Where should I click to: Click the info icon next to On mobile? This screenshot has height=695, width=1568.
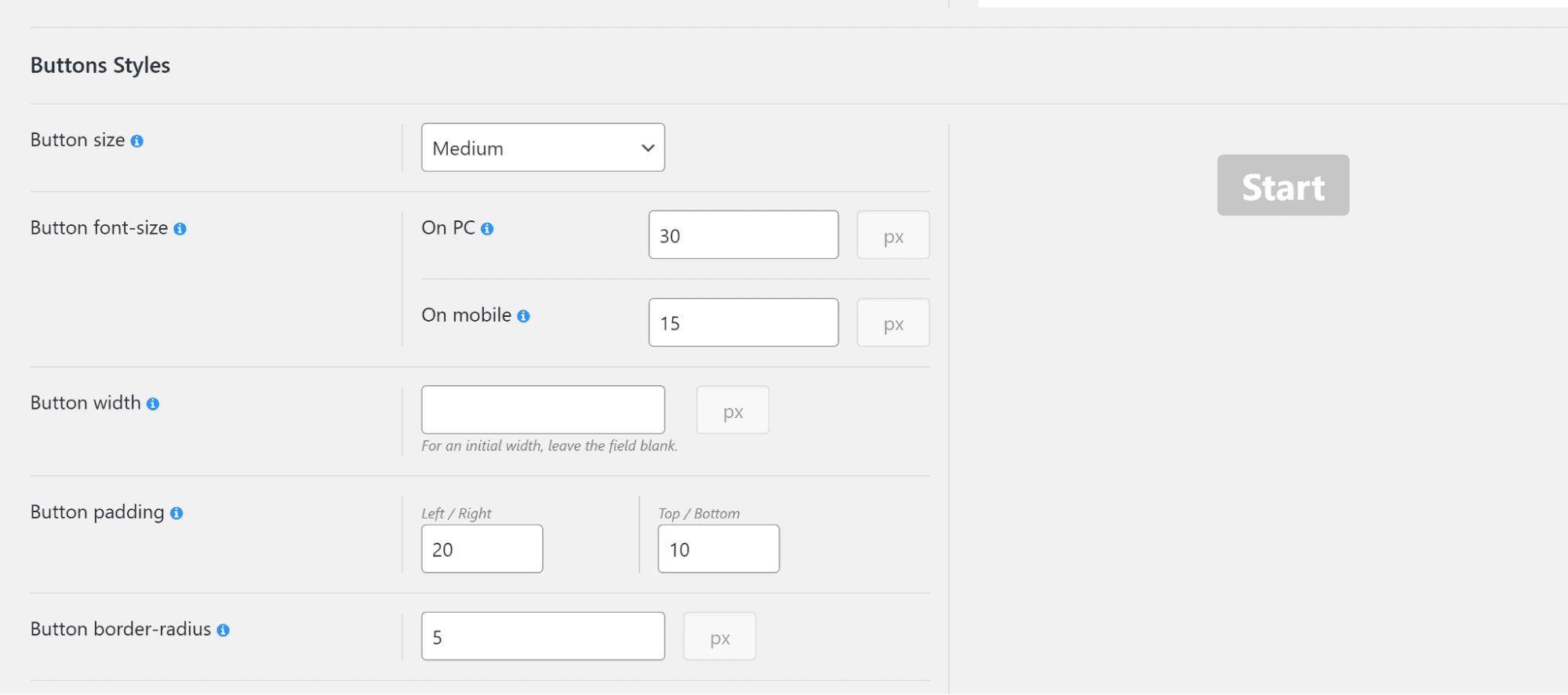[523, 316]
